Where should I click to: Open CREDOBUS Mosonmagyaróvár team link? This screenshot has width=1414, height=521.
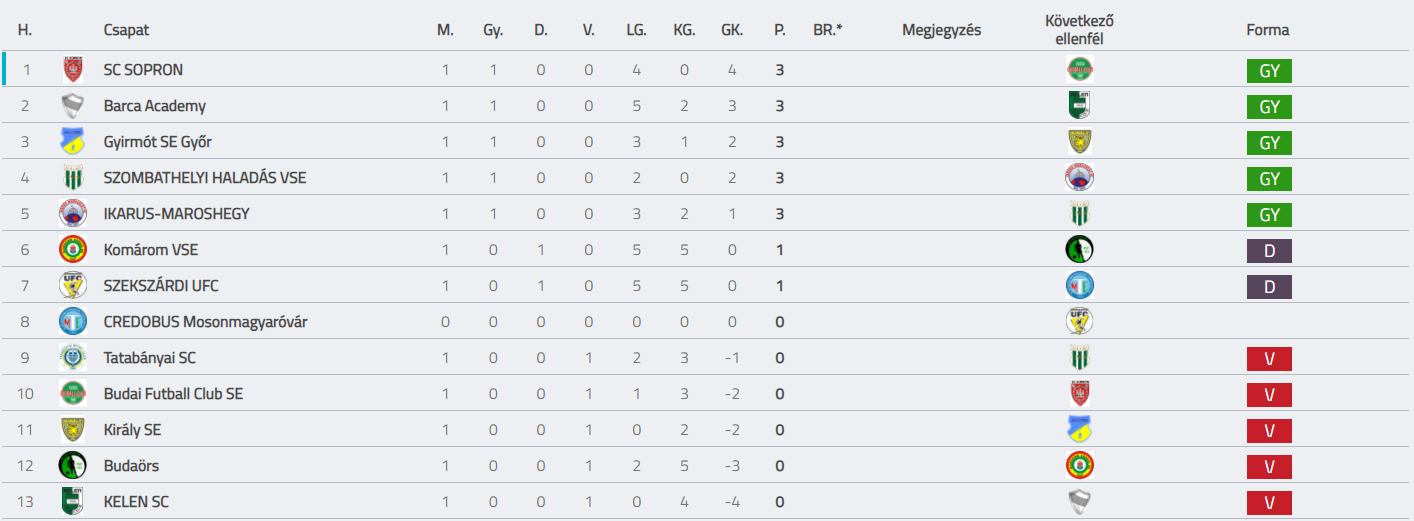(x=205, y=322)
